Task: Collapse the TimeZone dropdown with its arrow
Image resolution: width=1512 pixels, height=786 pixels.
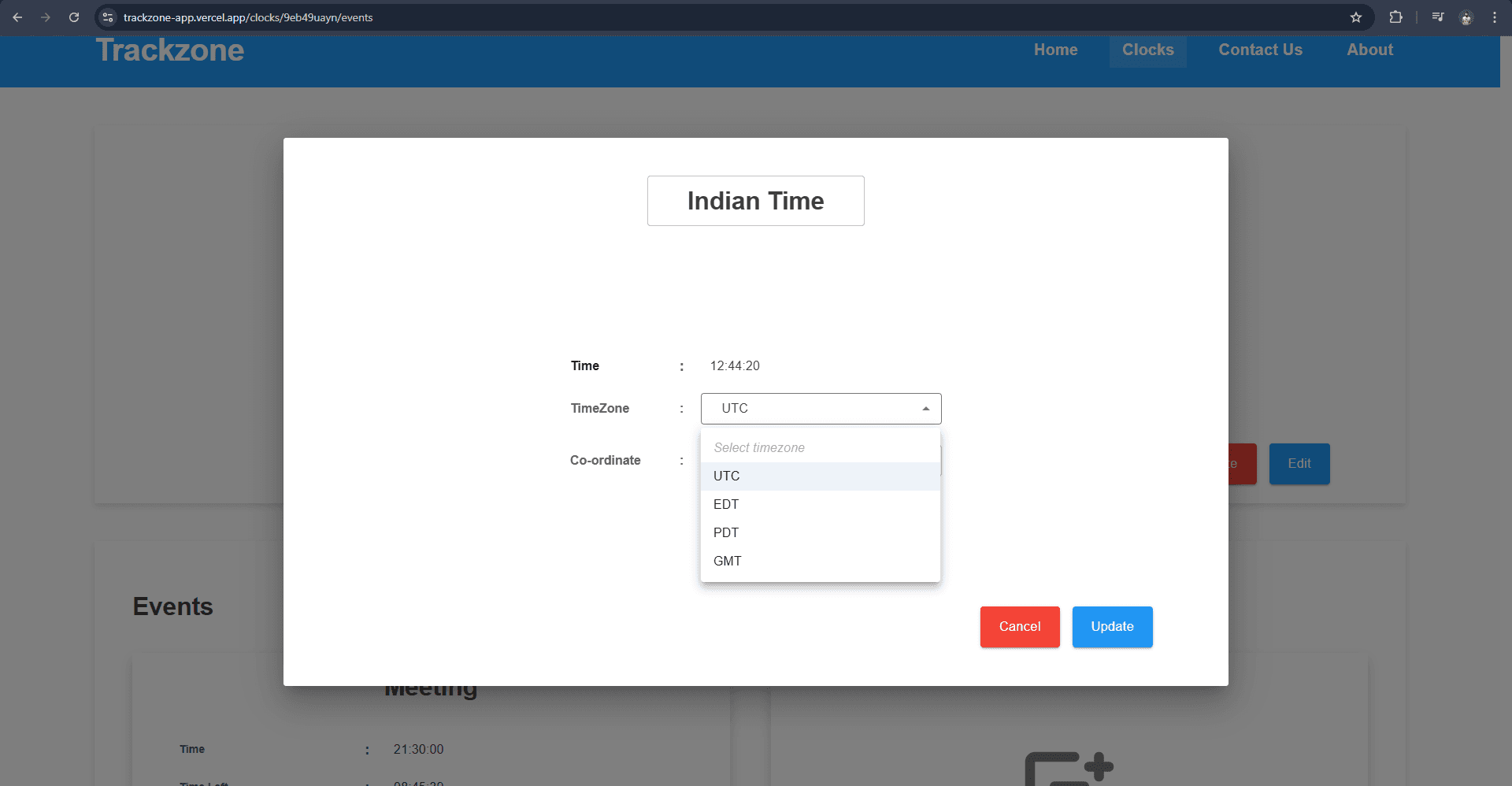Action: [925, 408]
